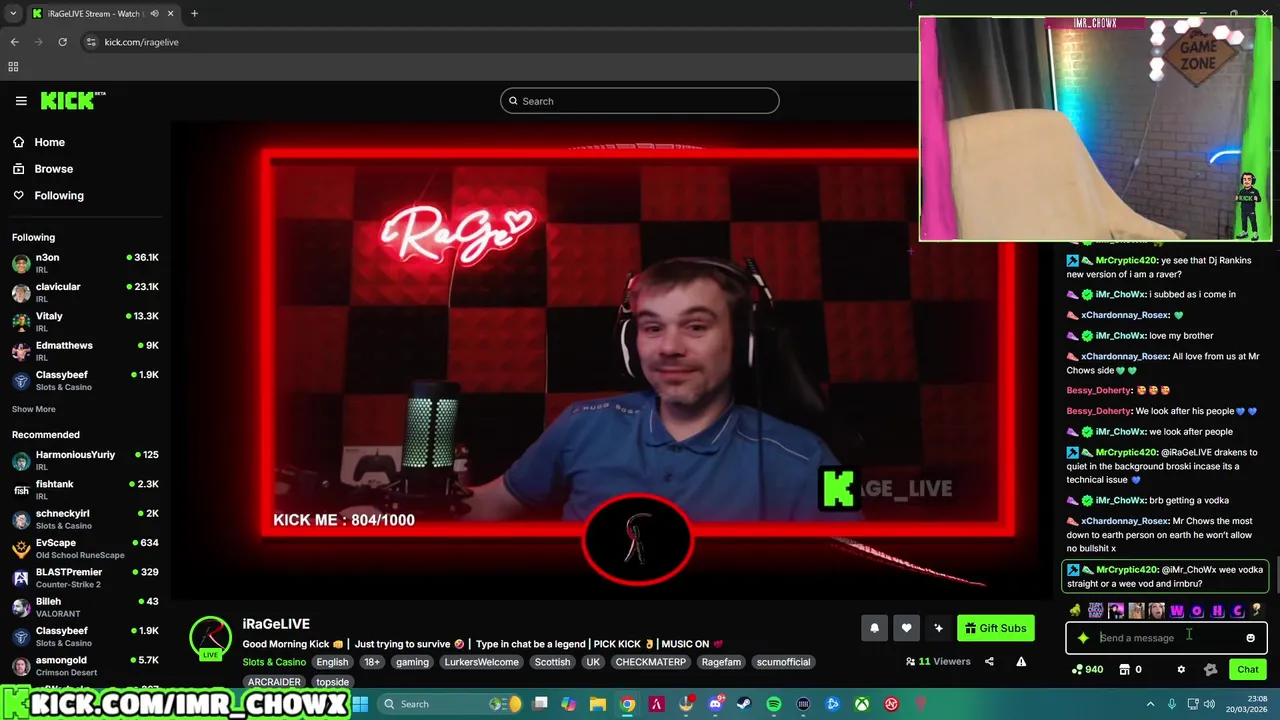
Task: Open fishtank recommended channel
Action: point(85,490)
